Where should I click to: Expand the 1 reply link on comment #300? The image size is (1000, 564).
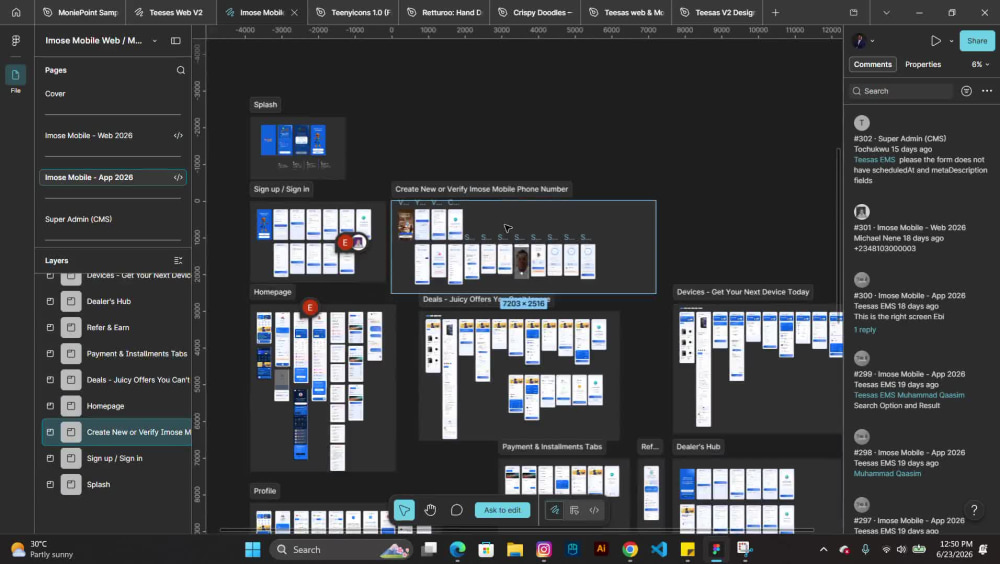(865, 330)
